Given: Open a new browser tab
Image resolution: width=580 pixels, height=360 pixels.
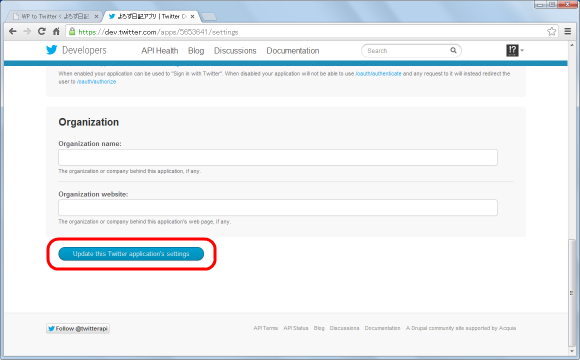Looking at the screenshot, I should click(209, 17).
